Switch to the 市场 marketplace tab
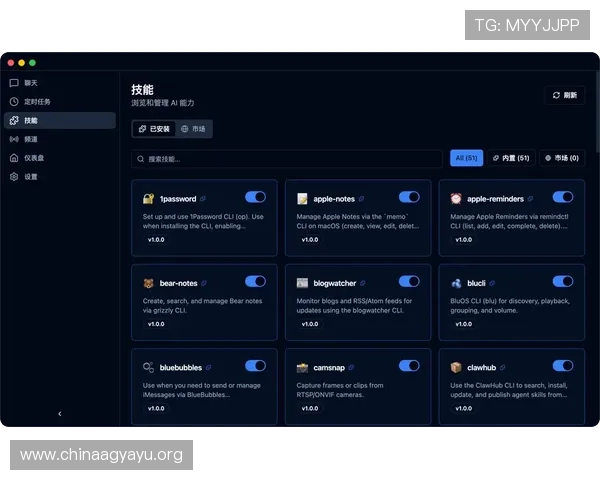The height and width of the screenshot is (480, 600). [x=193, y=129]
